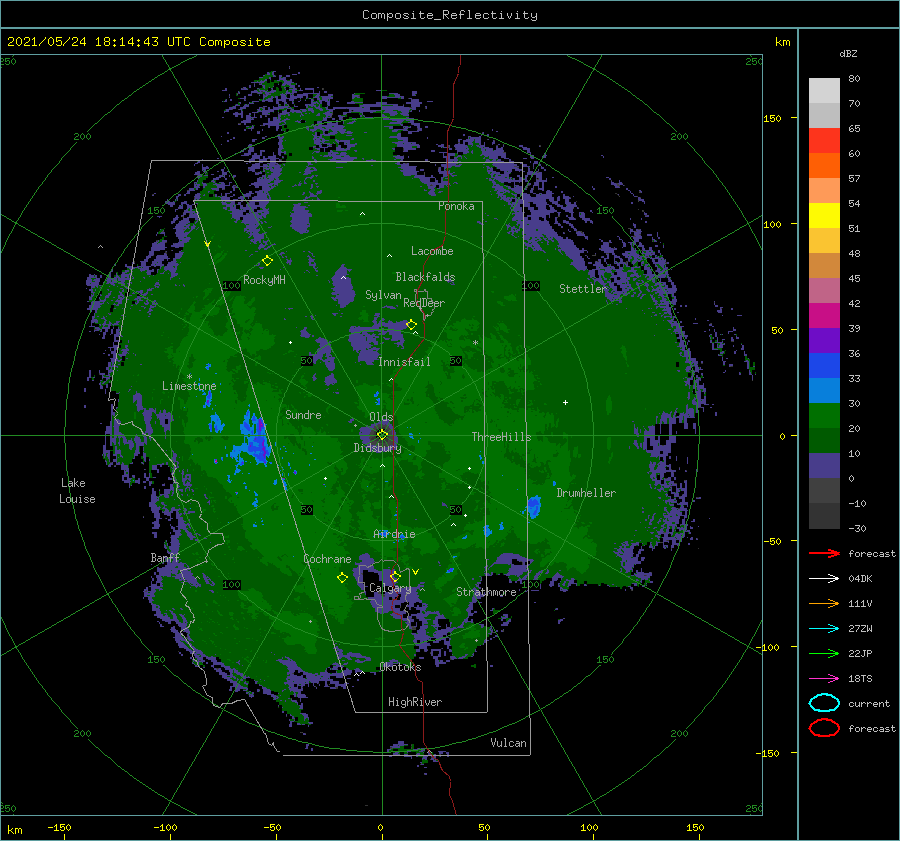This screenshot has height=841, width=900.
Task: Click the dBZ legend heading
Action: click(848, 53)
